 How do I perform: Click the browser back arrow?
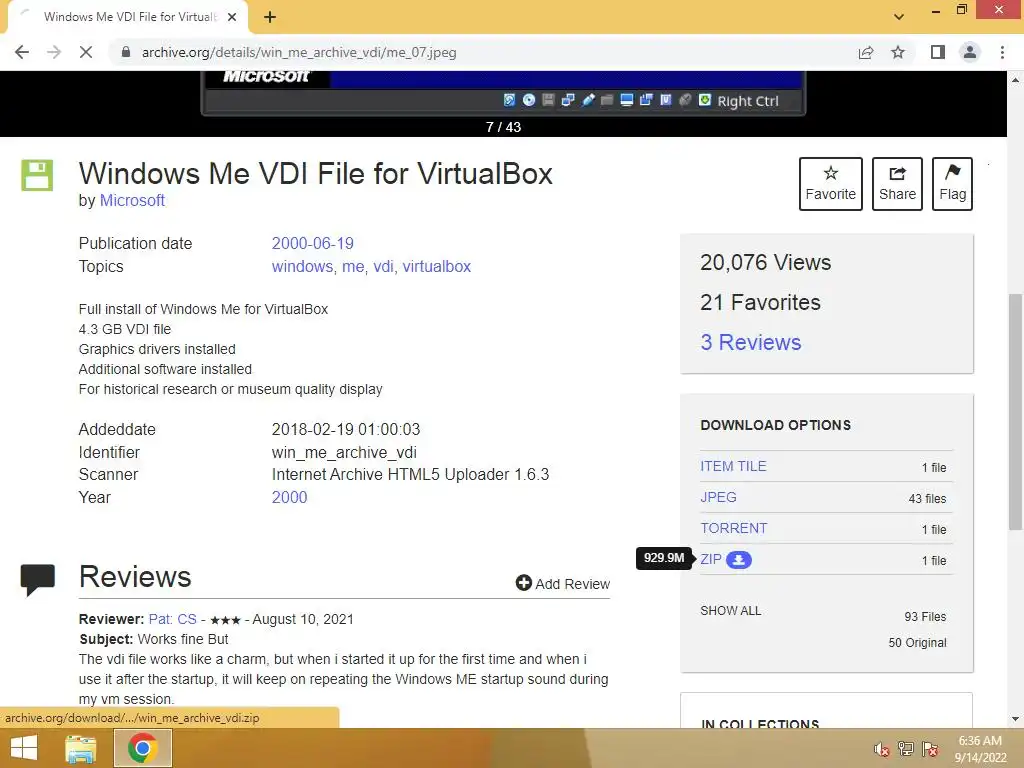pos(22,52)
